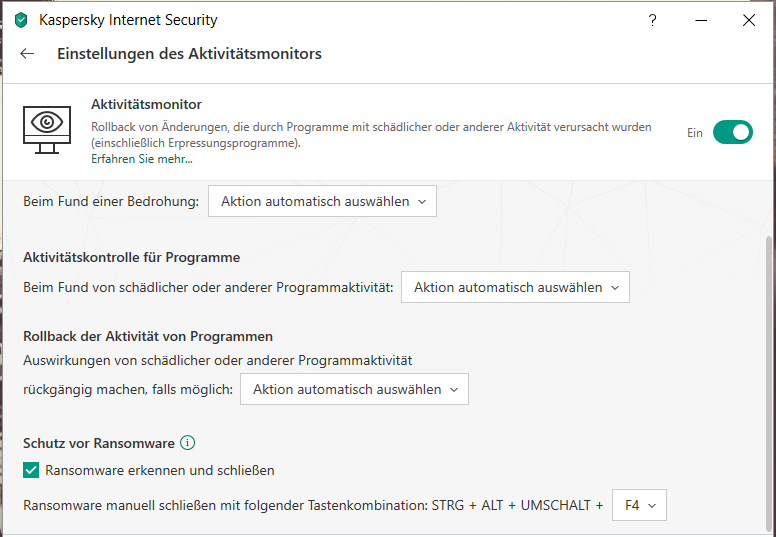Viewport: 776px width, 537px height.
Task: Close the Kaspersky settings window
Action: [748, 20]
